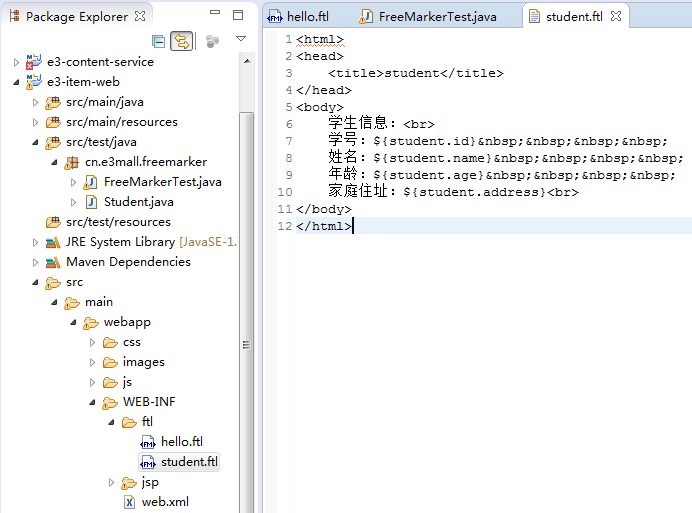Click the e3-content-service project icon

34,62
